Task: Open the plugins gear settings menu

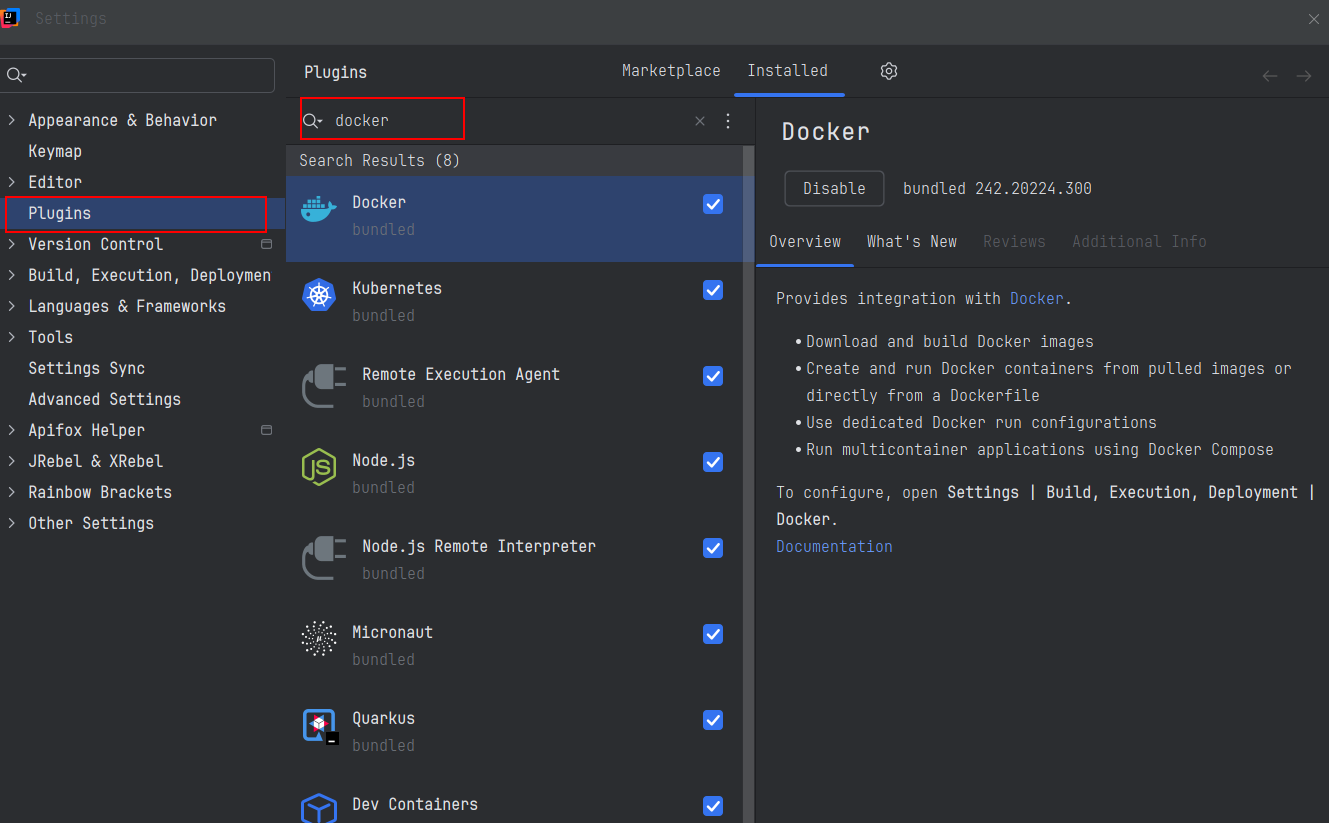Action: (889, 71)
